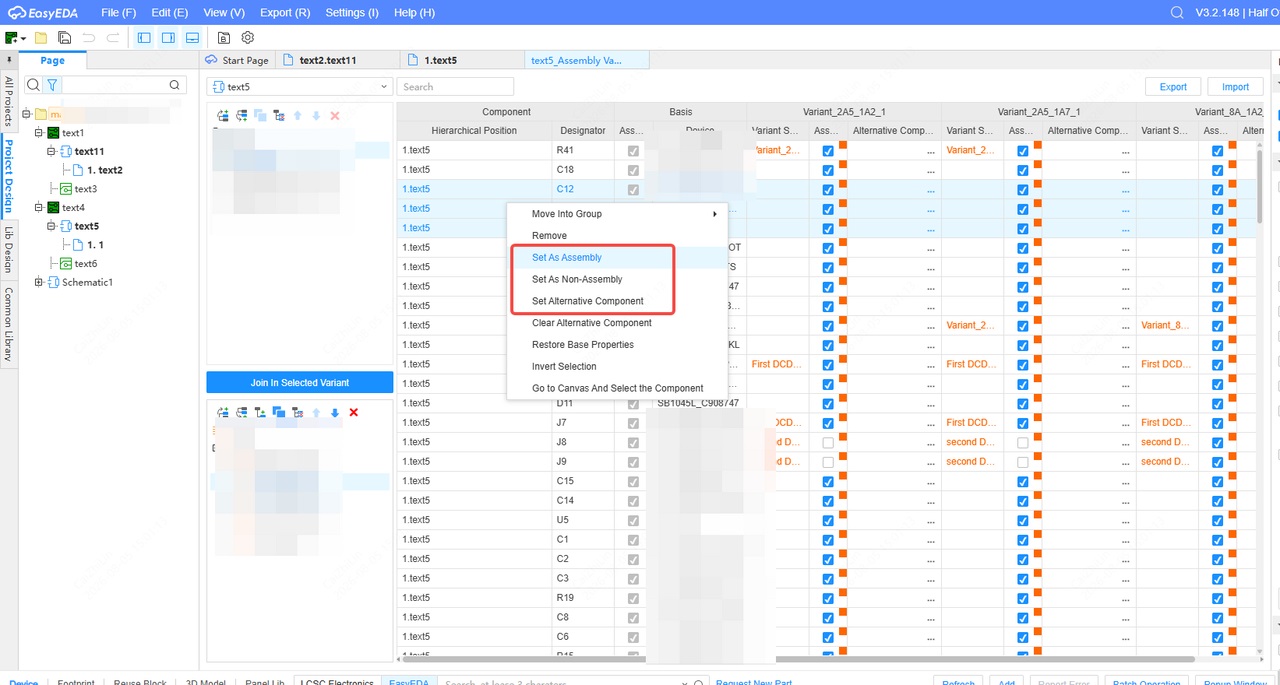Collapse the text11 tree node

[52, 151]
